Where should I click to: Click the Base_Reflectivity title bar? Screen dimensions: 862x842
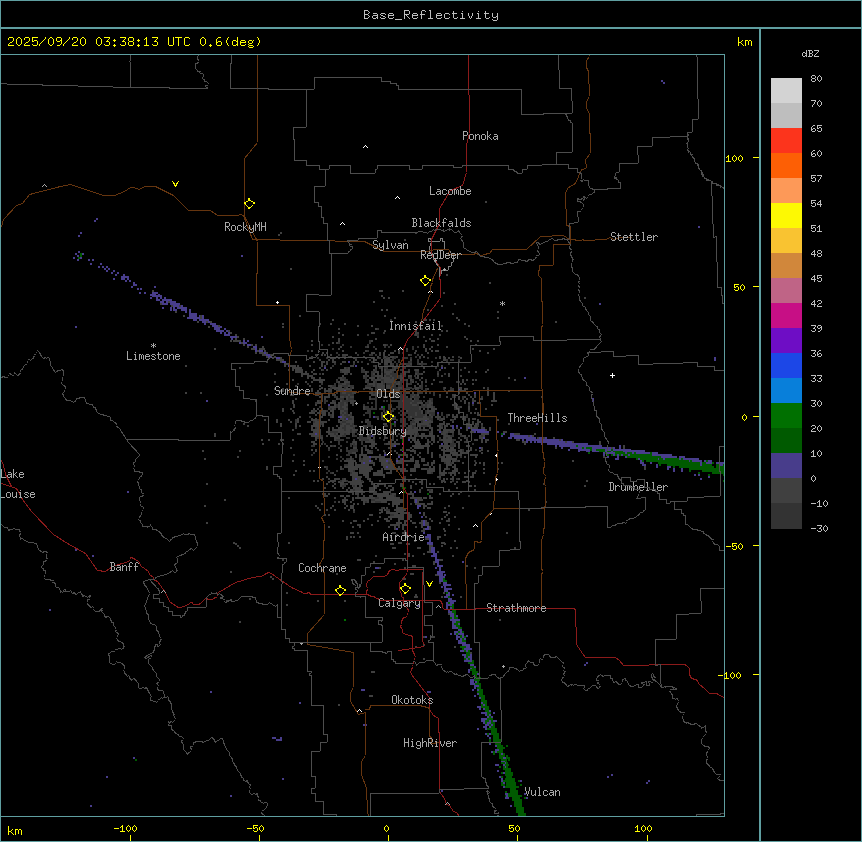coord(430,15)
